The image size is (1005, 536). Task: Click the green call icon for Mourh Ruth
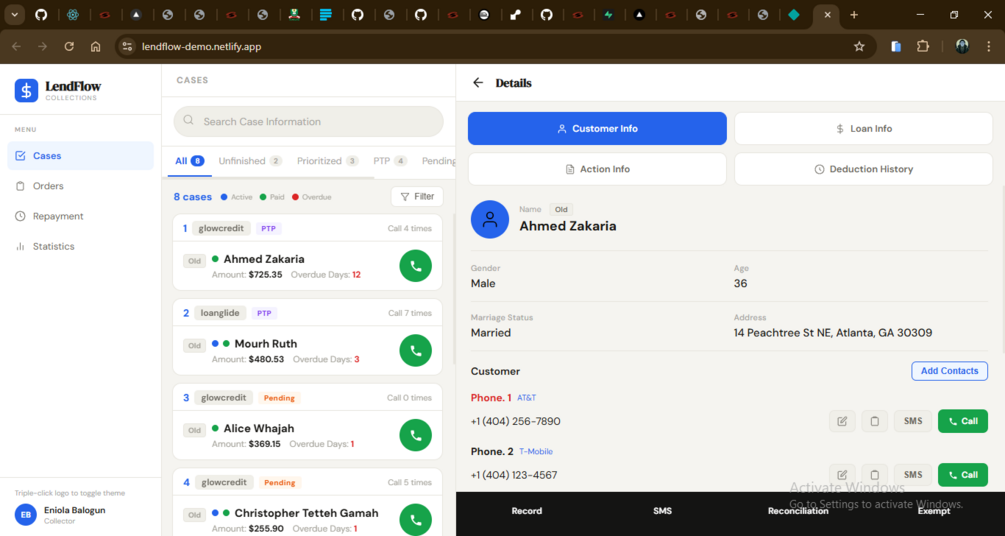pyautogui.click(x=415, y=350)
